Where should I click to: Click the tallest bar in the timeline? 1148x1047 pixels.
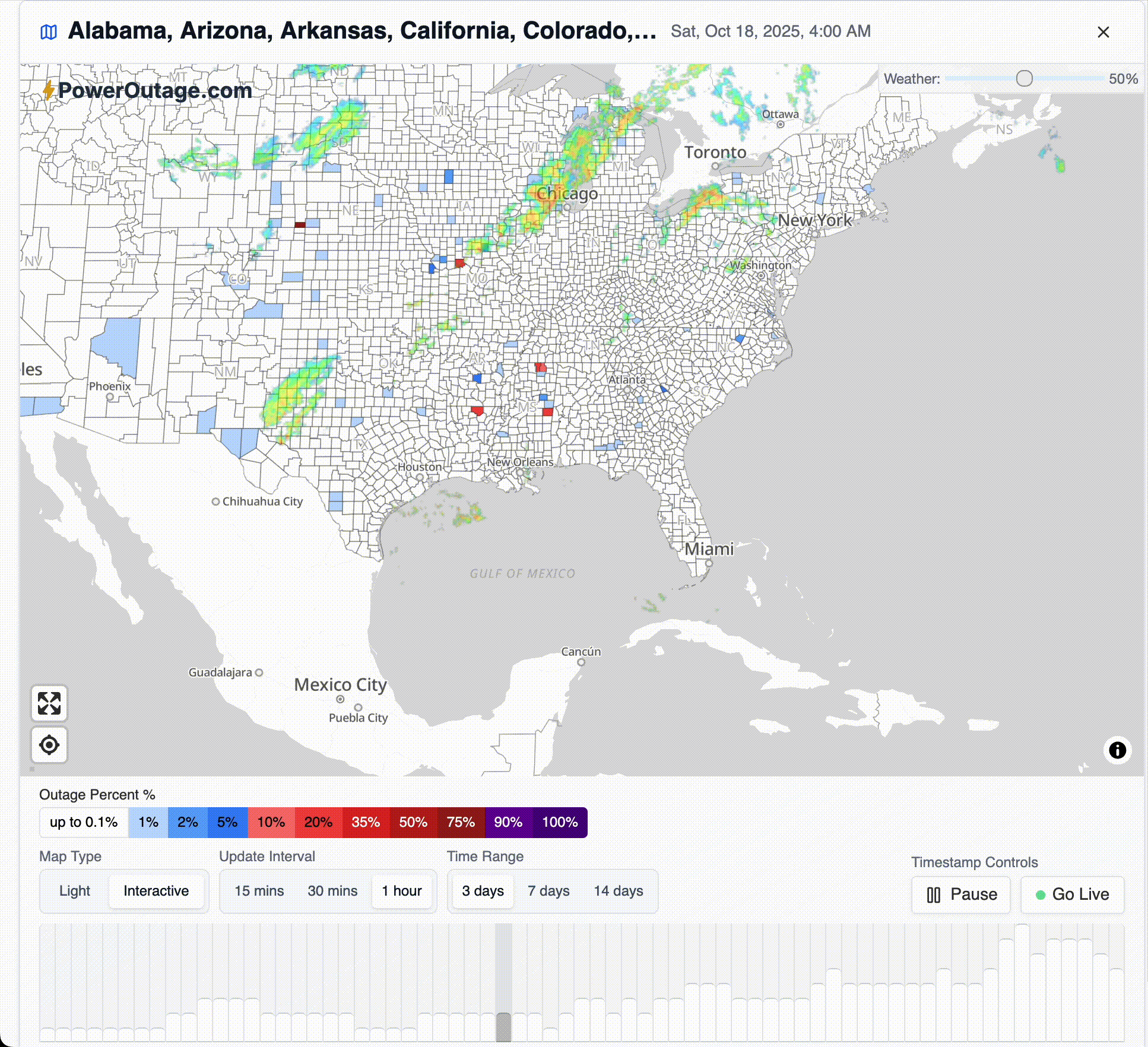coord(1022,982)
